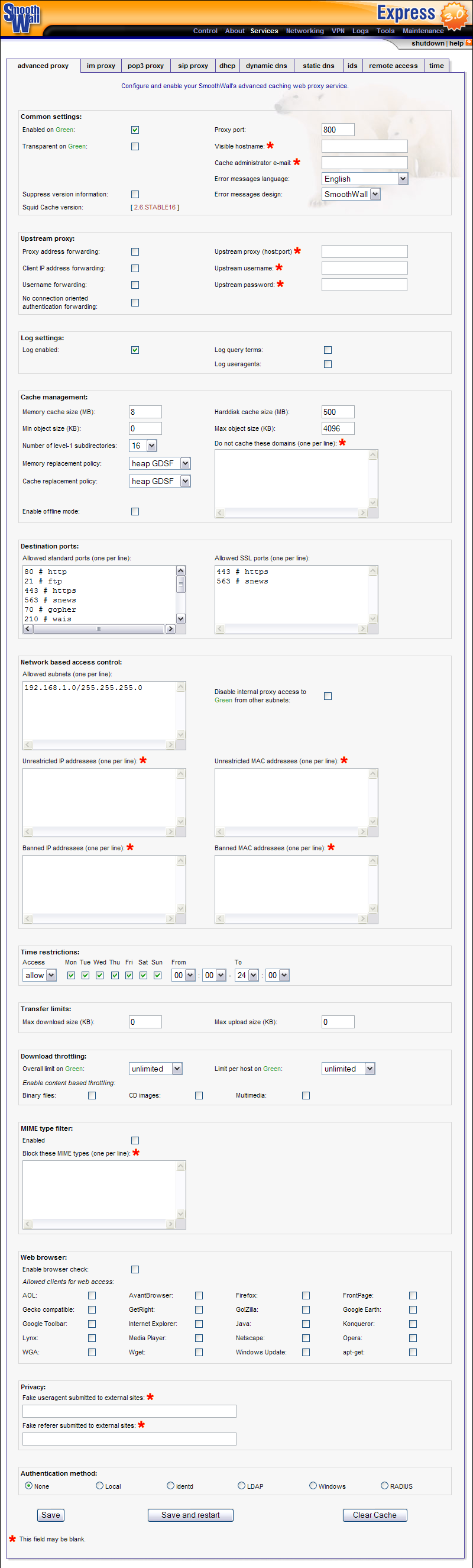Click scroll-right arrow under Allowed standard ports

(x=170, y=629)
